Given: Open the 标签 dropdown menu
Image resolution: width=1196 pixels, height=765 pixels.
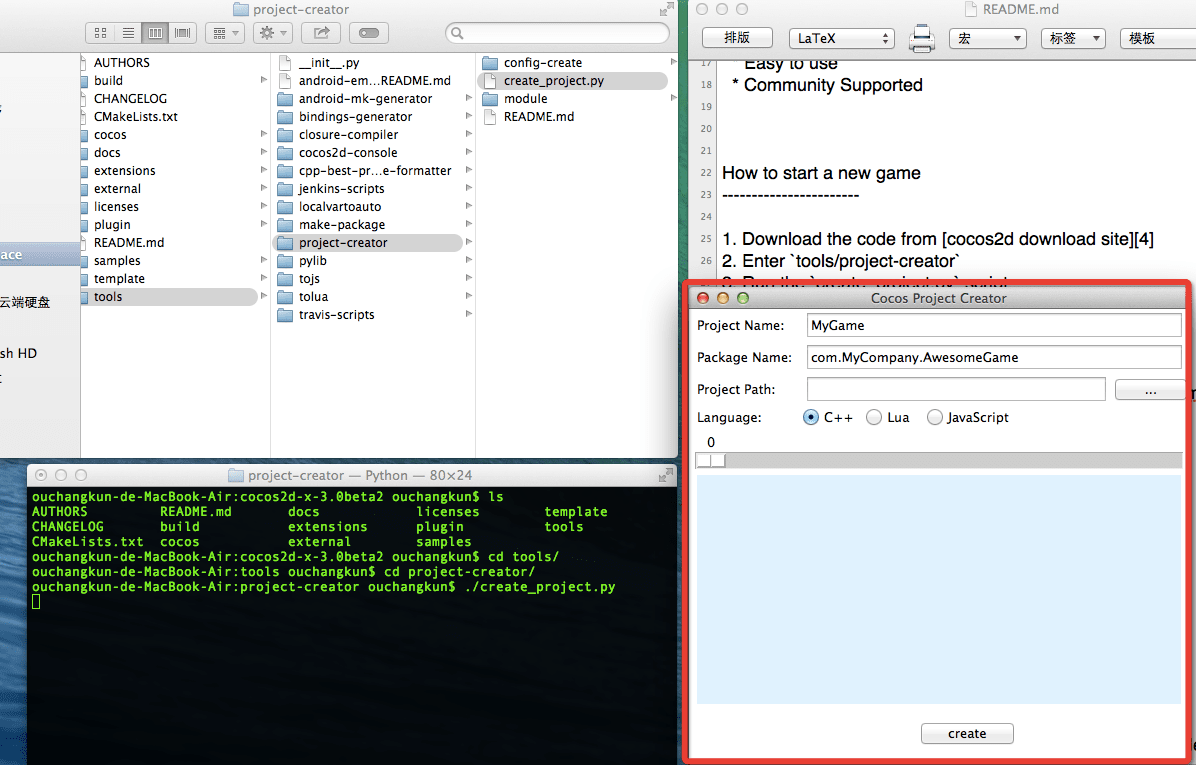Looking at the screenshot, I should (1072, 39).
